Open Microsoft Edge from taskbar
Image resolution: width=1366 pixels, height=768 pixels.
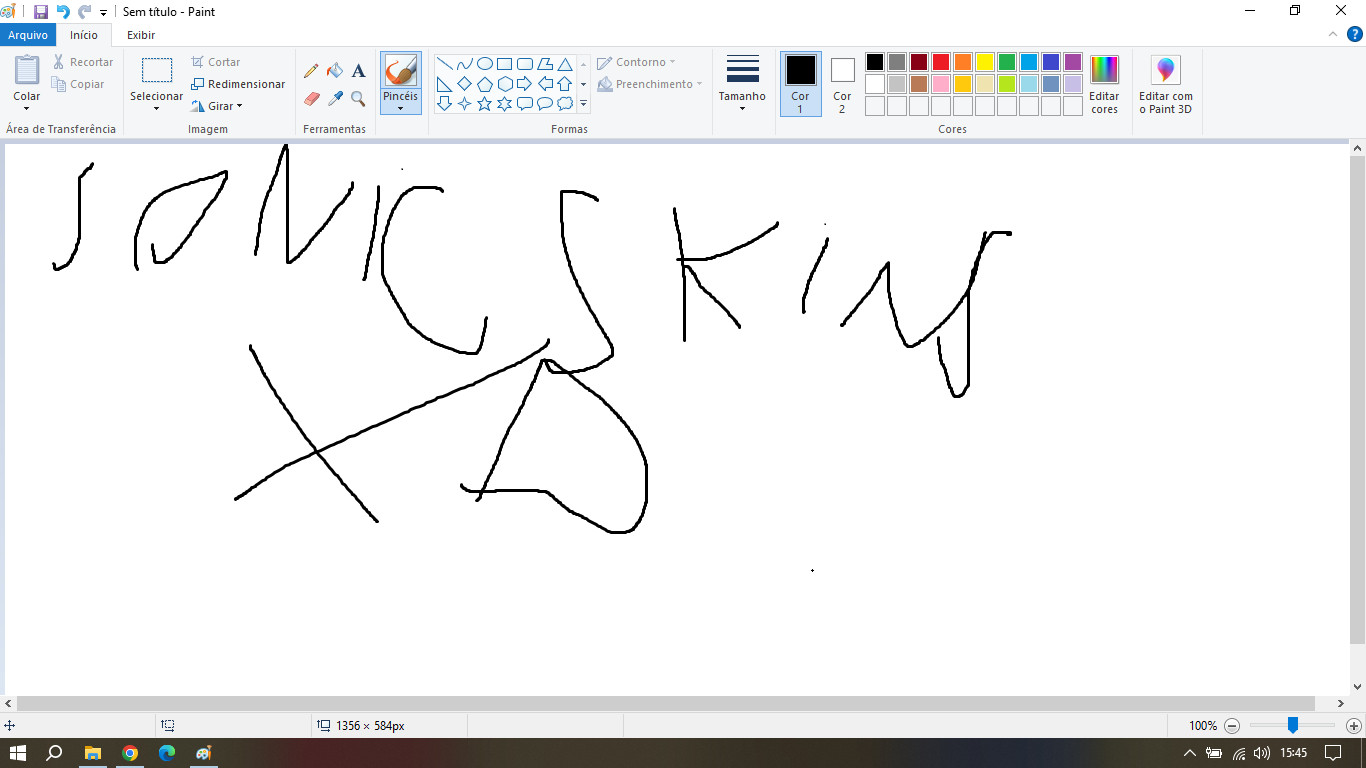point(167,753)
